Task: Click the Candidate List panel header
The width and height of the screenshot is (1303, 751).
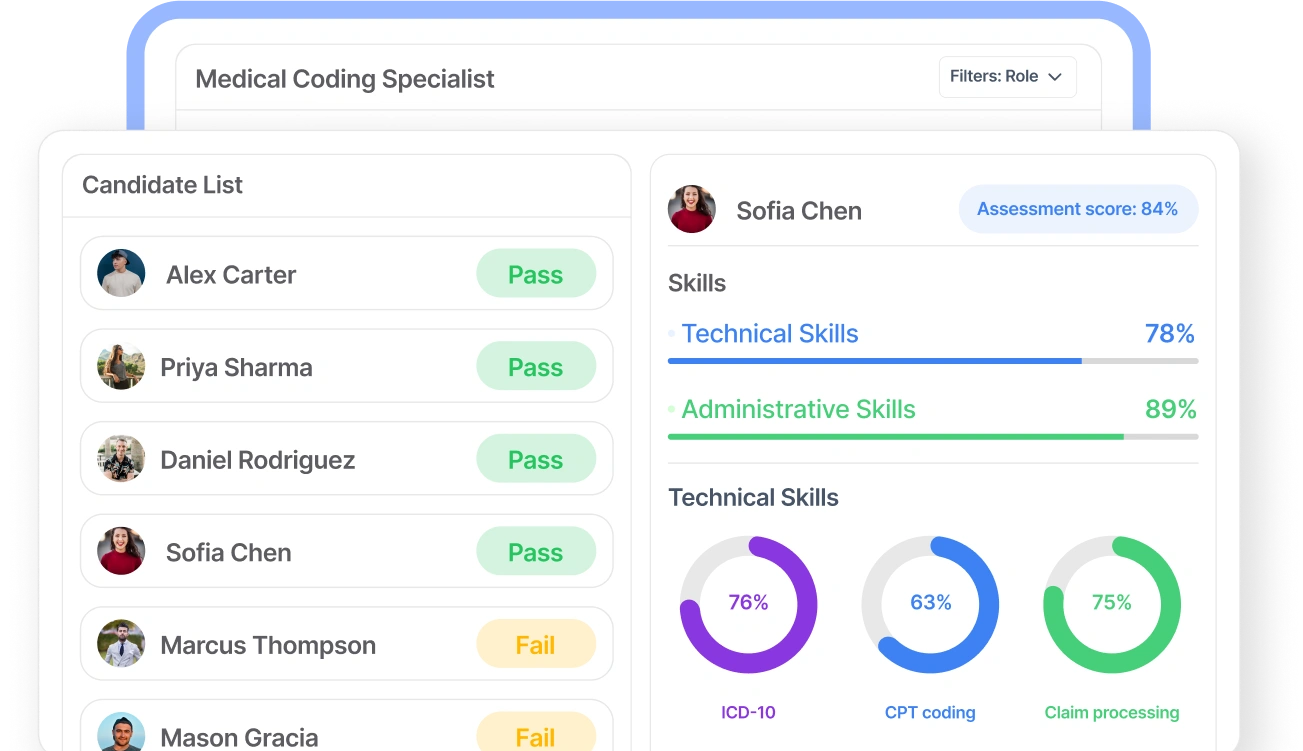Action: [346, 185]
